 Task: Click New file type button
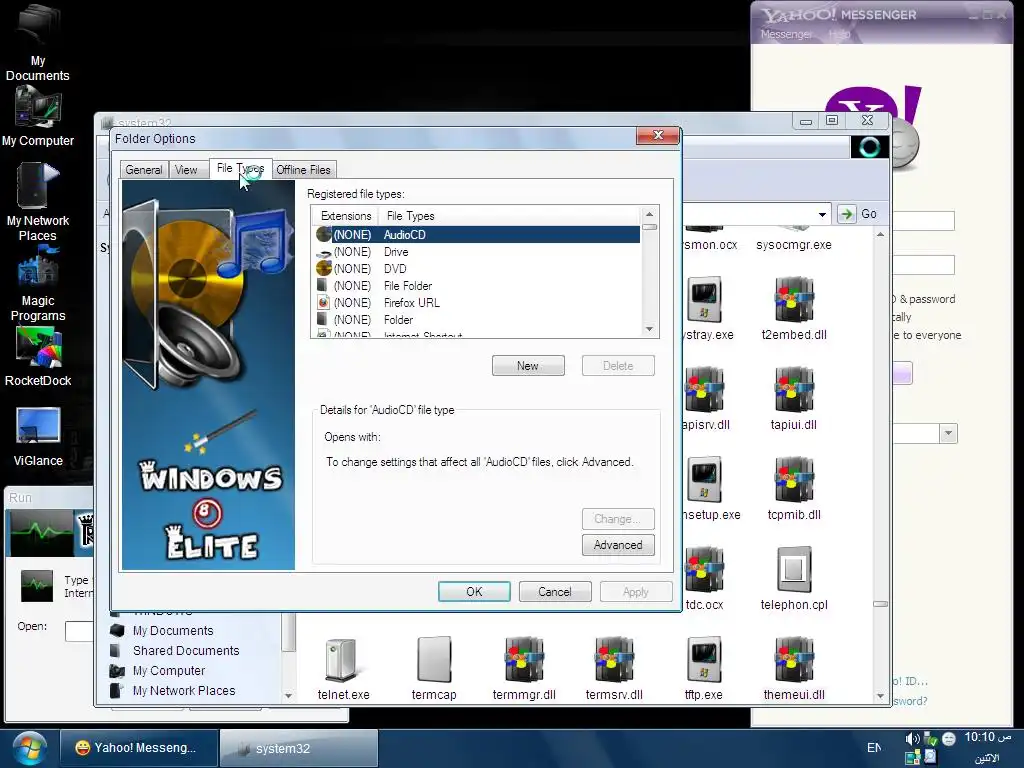point(528,366)
